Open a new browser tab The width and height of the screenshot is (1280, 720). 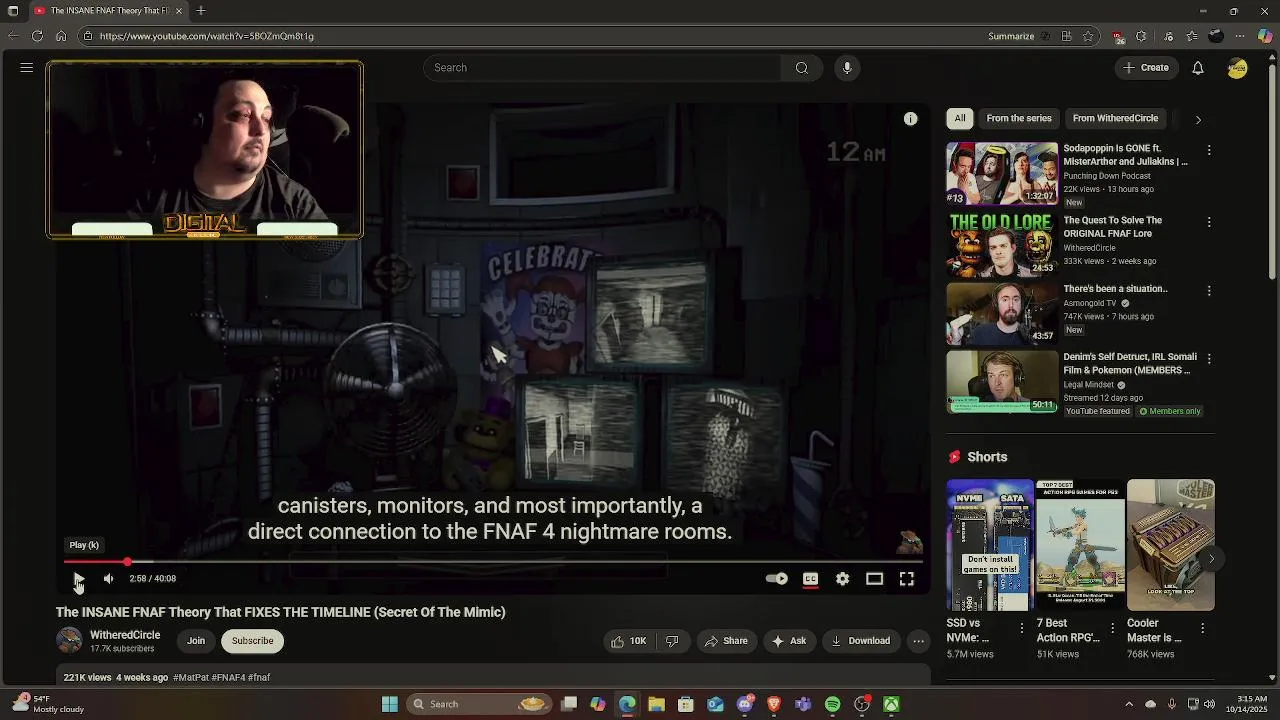[x=201, y=11]
